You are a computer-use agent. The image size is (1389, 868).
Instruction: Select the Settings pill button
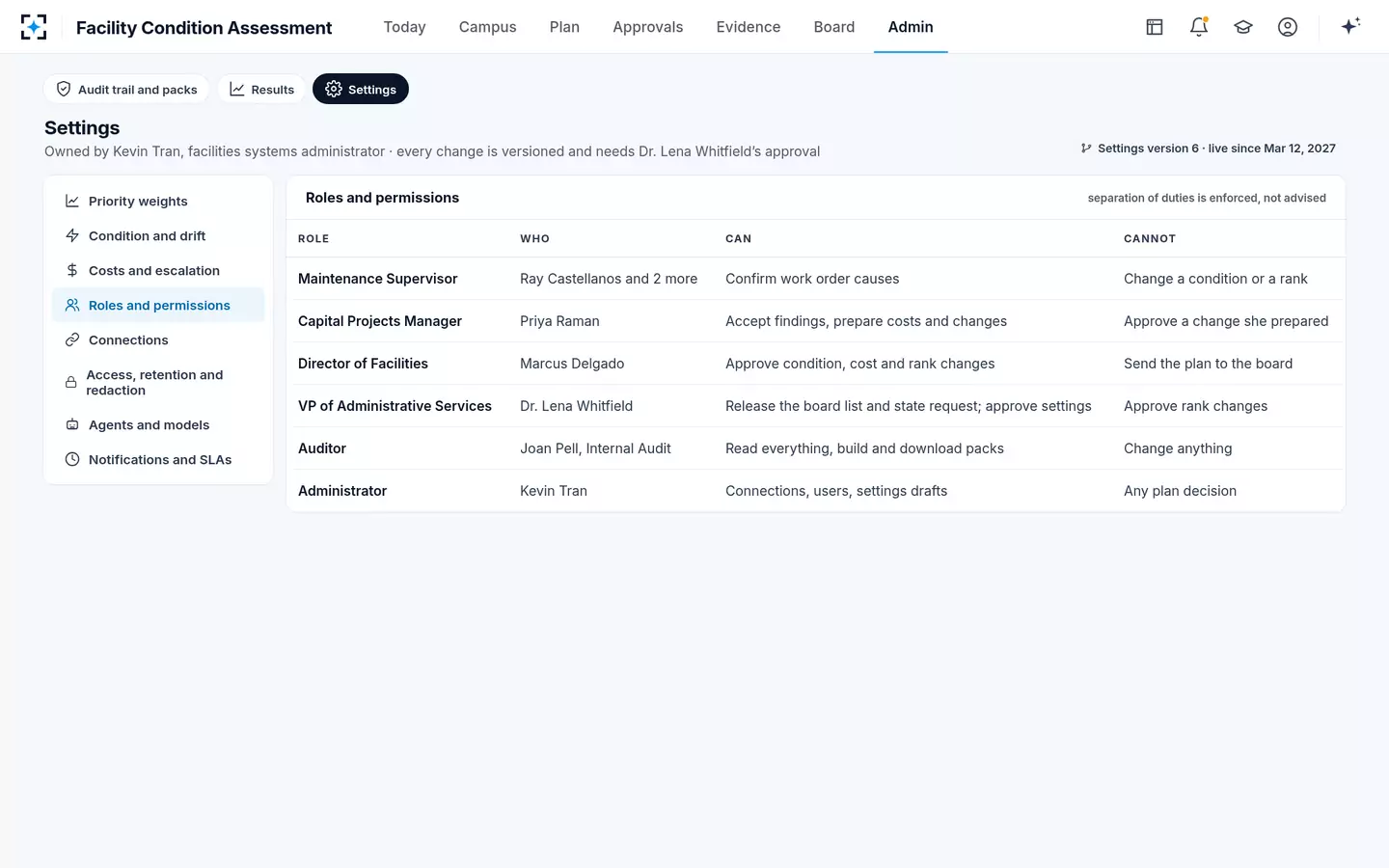[x=361, y=89]
